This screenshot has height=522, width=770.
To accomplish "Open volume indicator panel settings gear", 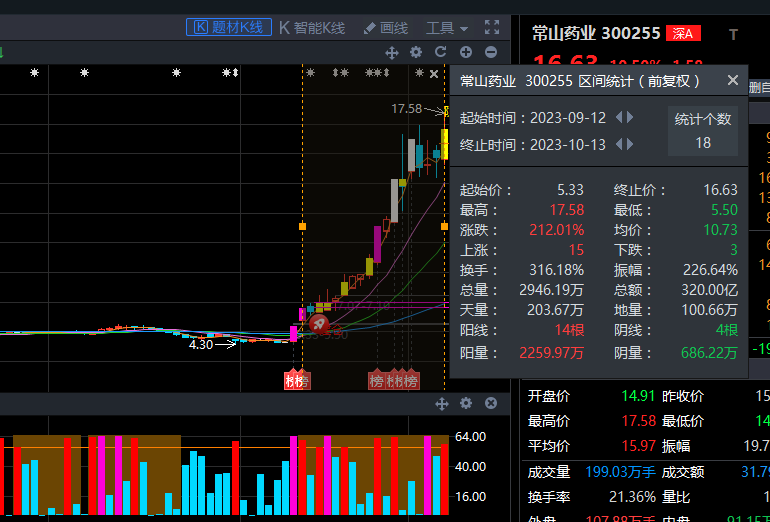I will coord(466,403).
